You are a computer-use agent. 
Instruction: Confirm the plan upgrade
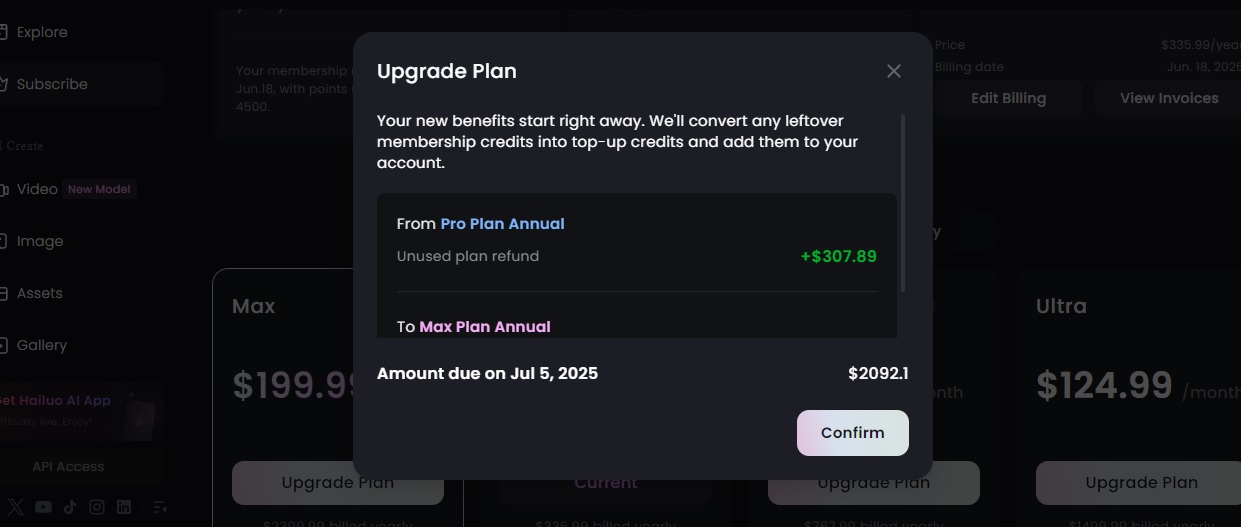click(x=853, y=433)
